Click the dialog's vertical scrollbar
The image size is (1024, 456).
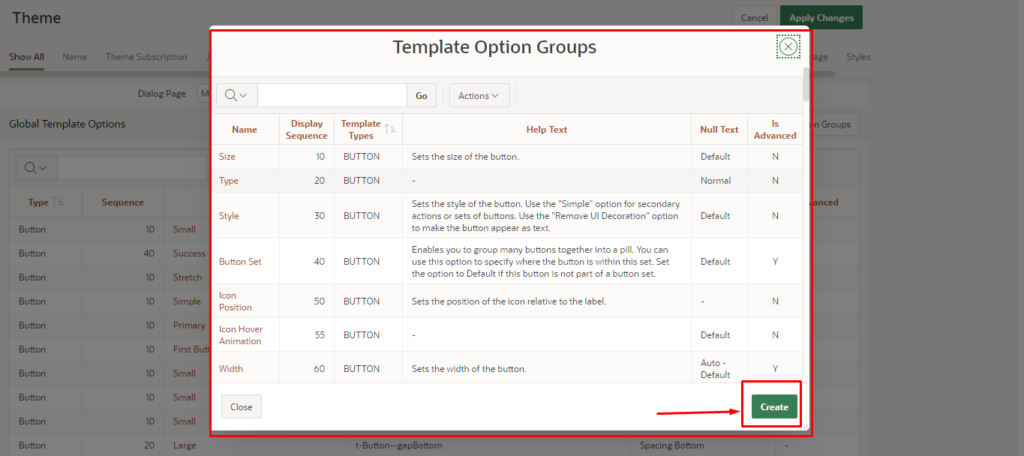coord(806,85)
